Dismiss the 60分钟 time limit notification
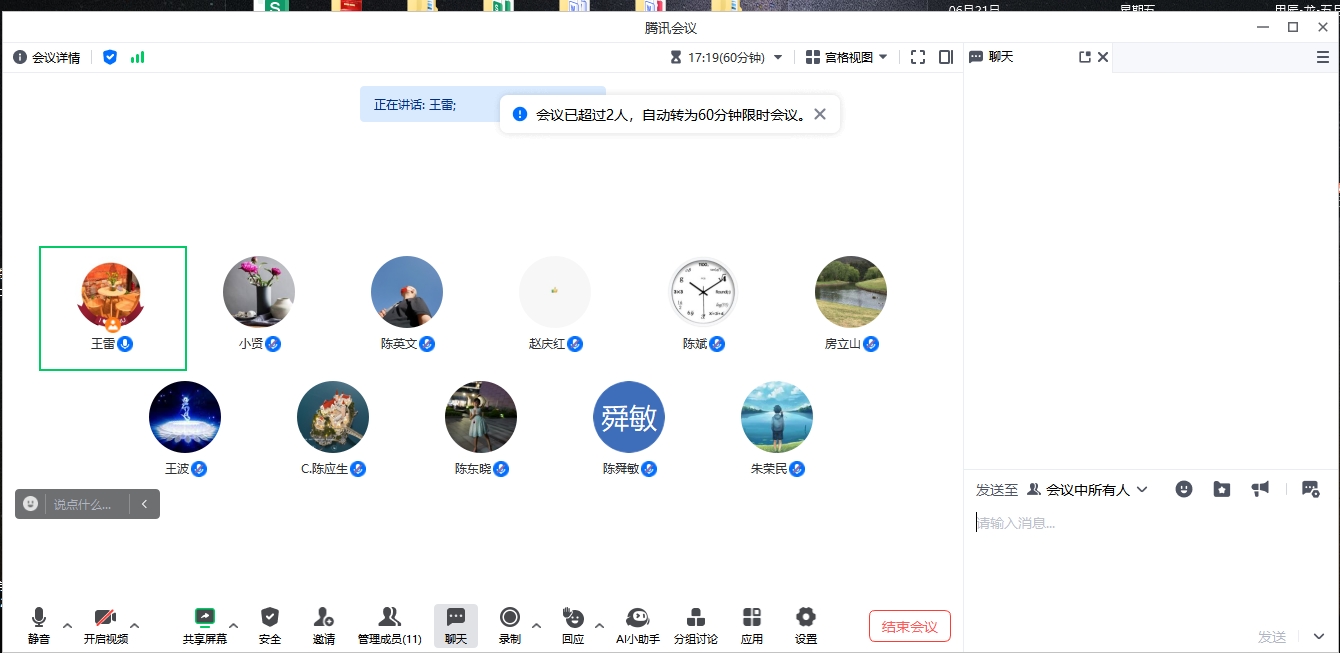 point(820,114)
